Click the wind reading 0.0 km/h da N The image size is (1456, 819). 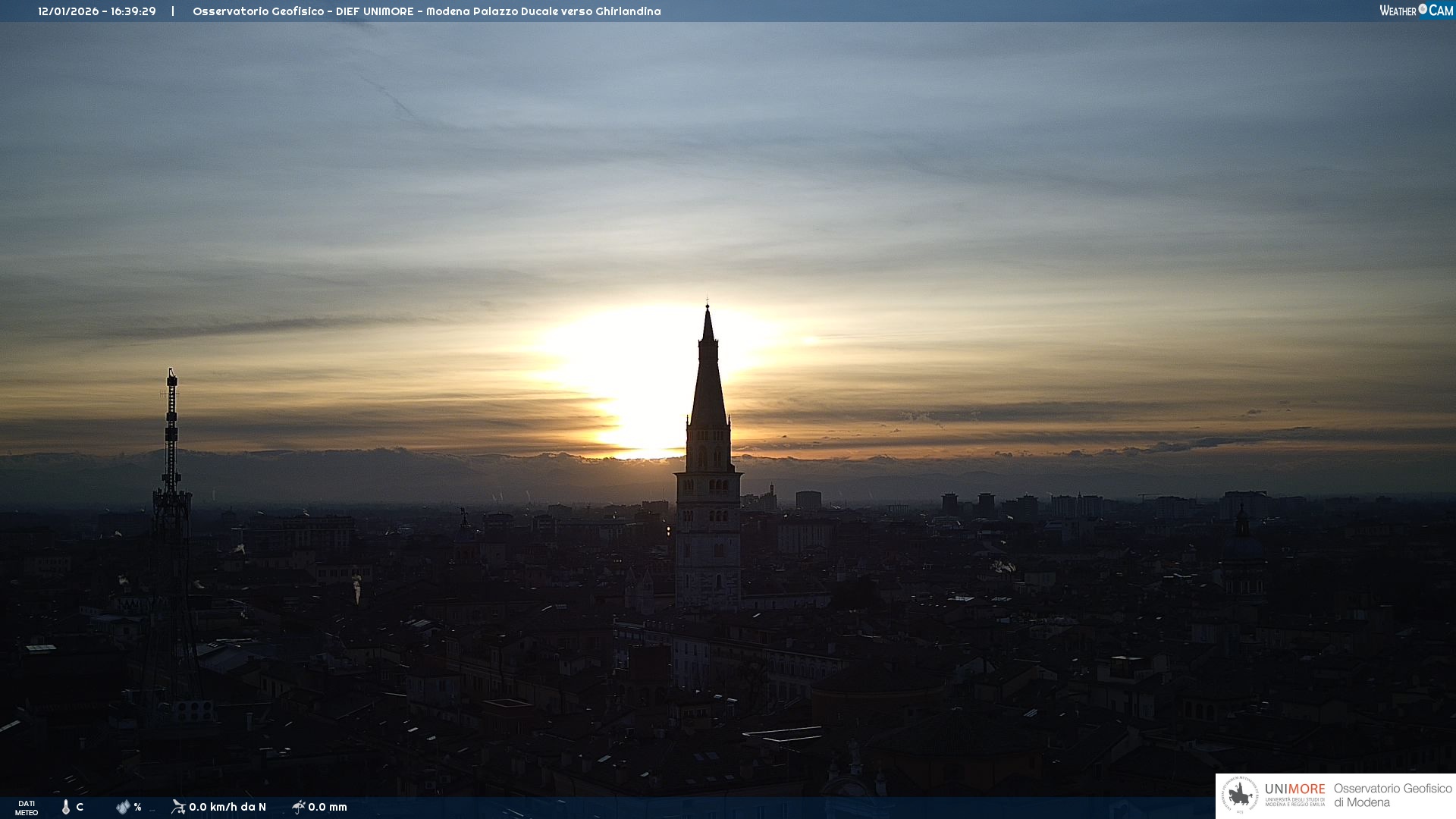click(x=227, y=807)
